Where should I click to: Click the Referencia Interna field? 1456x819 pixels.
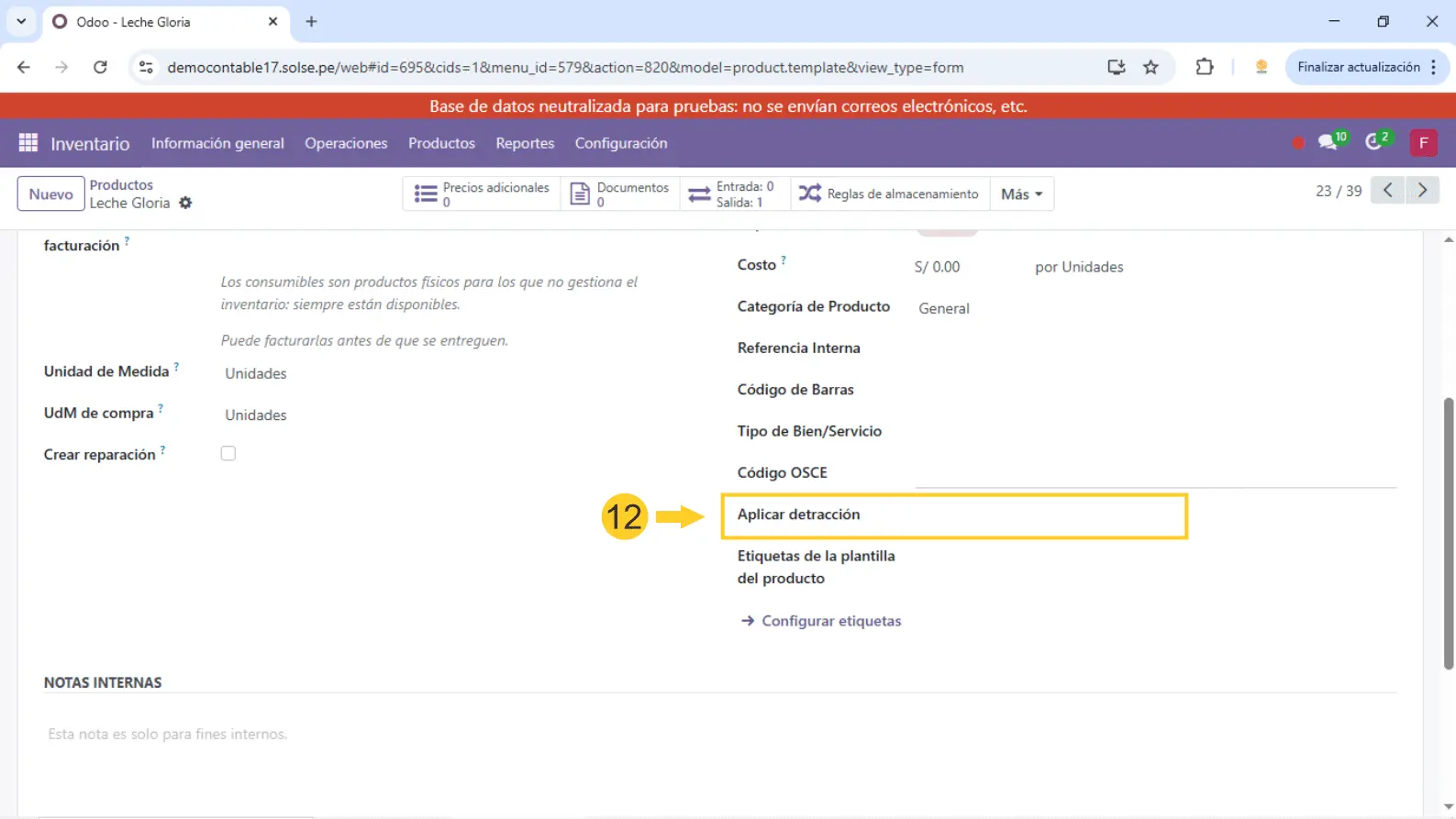coord(1156,349)
